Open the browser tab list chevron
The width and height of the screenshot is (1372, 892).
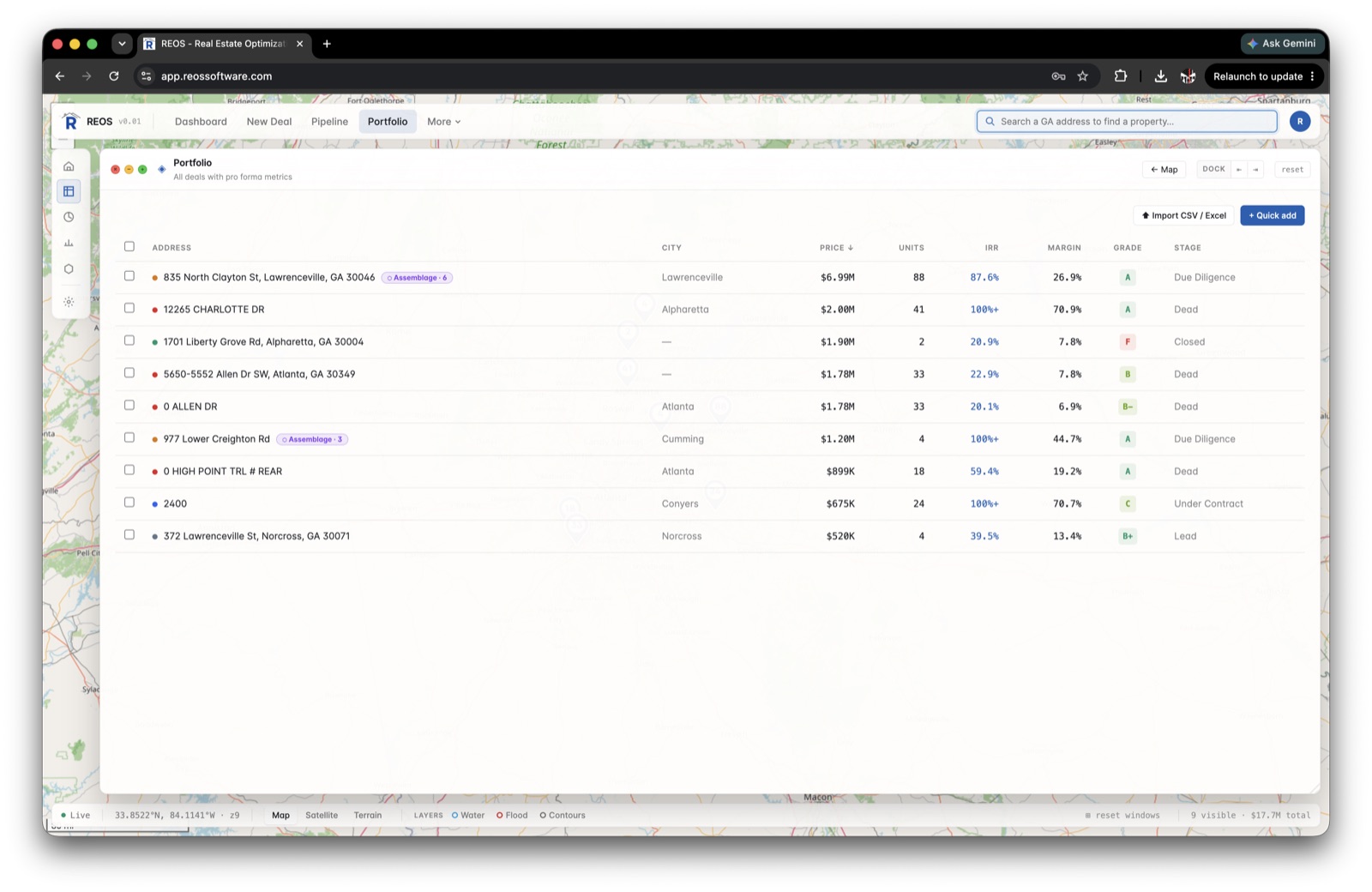122,44
